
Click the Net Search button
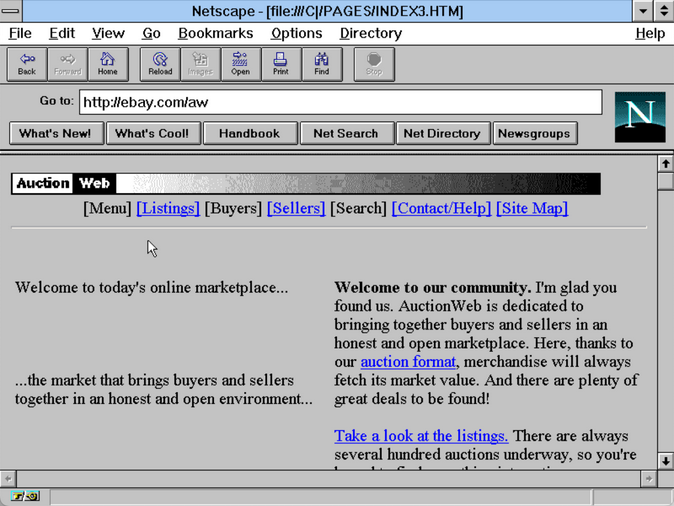[x=345, y=133]
